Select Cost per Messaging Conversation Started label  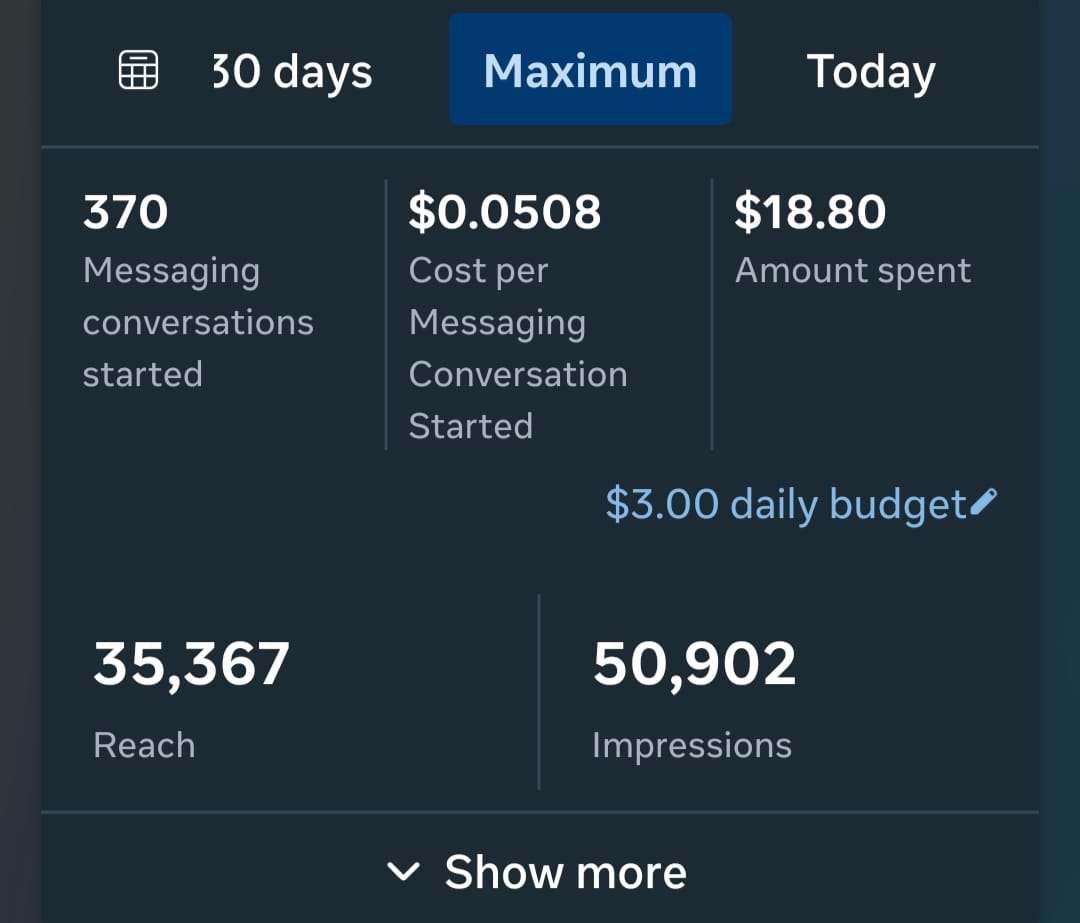point(517,348)
